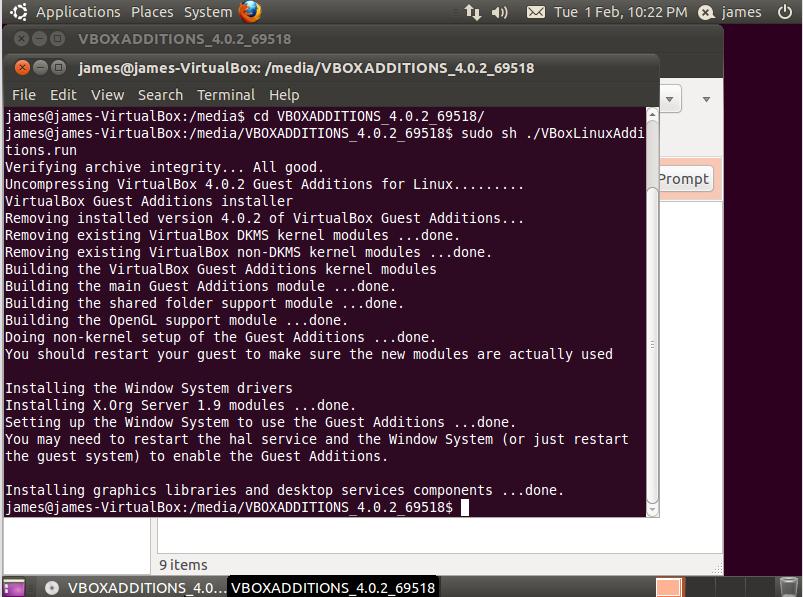The width and height of the screenshot is (803, 597).
Task: Open the sound volume indicator
Action: pyautogui.click(x=501, y=12)
